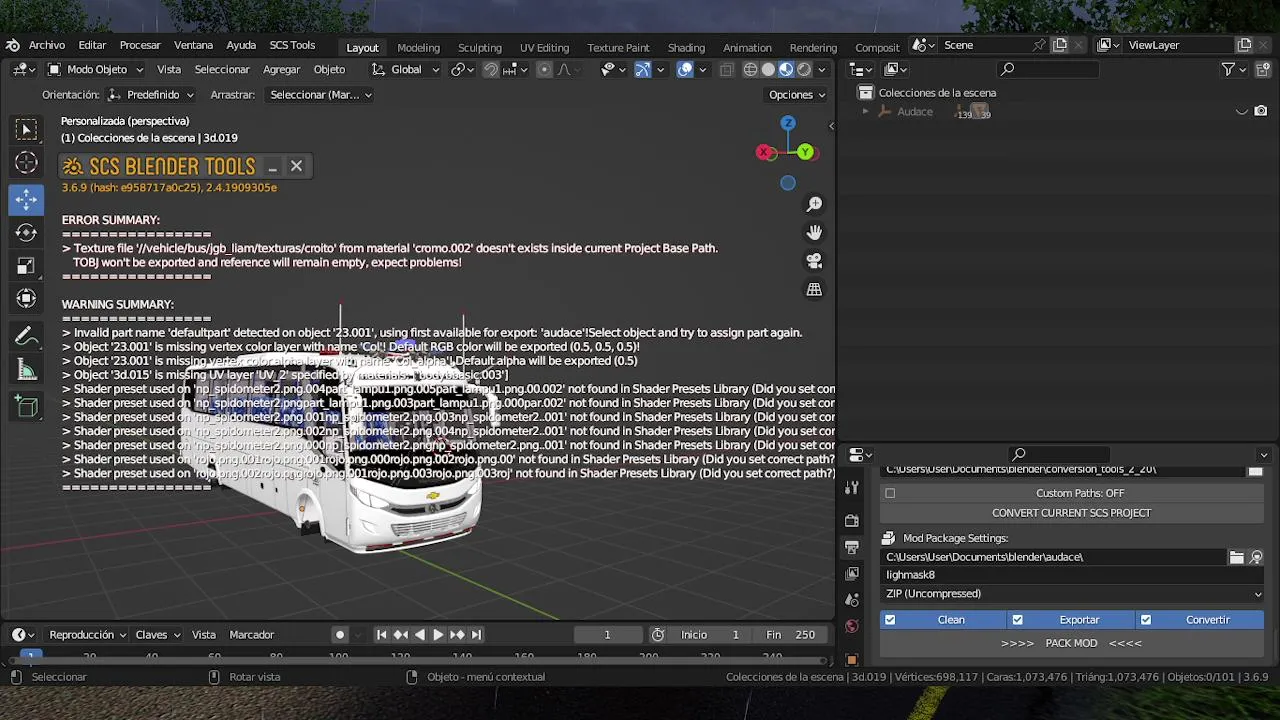Uncheck the Exportar option
1280x720 pixels.
pos(1017,620)
